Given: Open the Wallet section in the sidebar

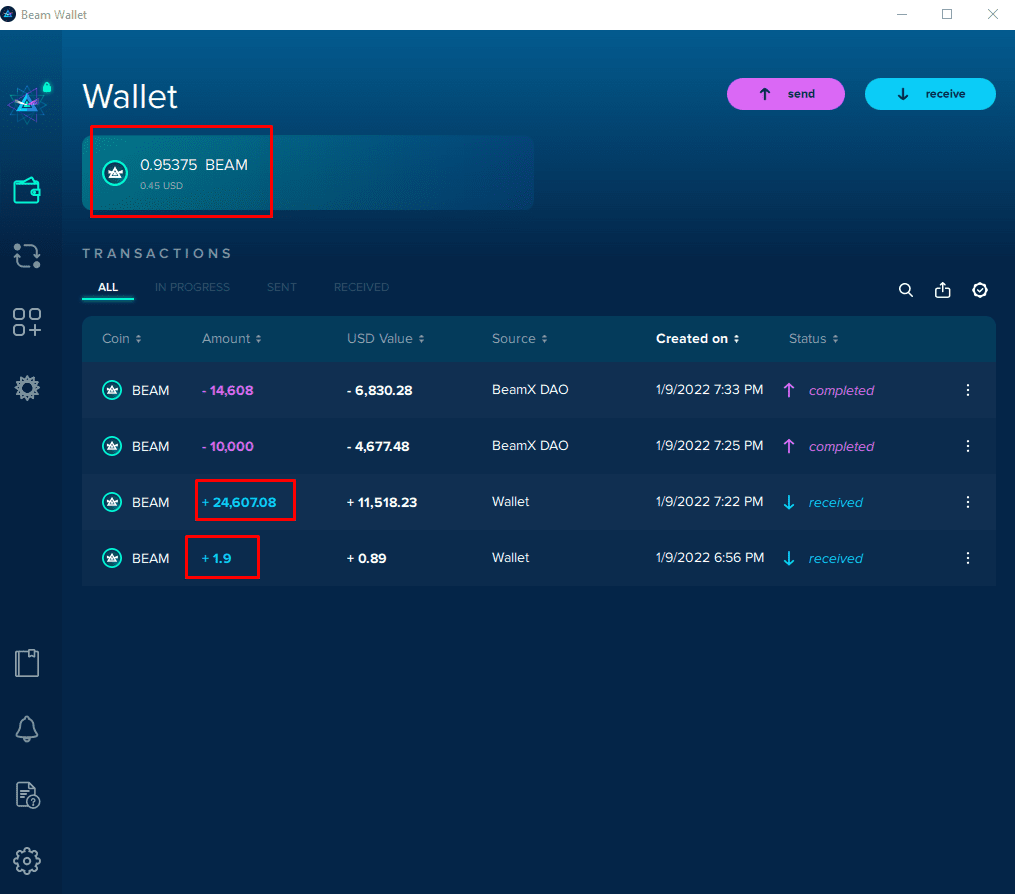Looking at the screenshot, I should tap(27, 190).
